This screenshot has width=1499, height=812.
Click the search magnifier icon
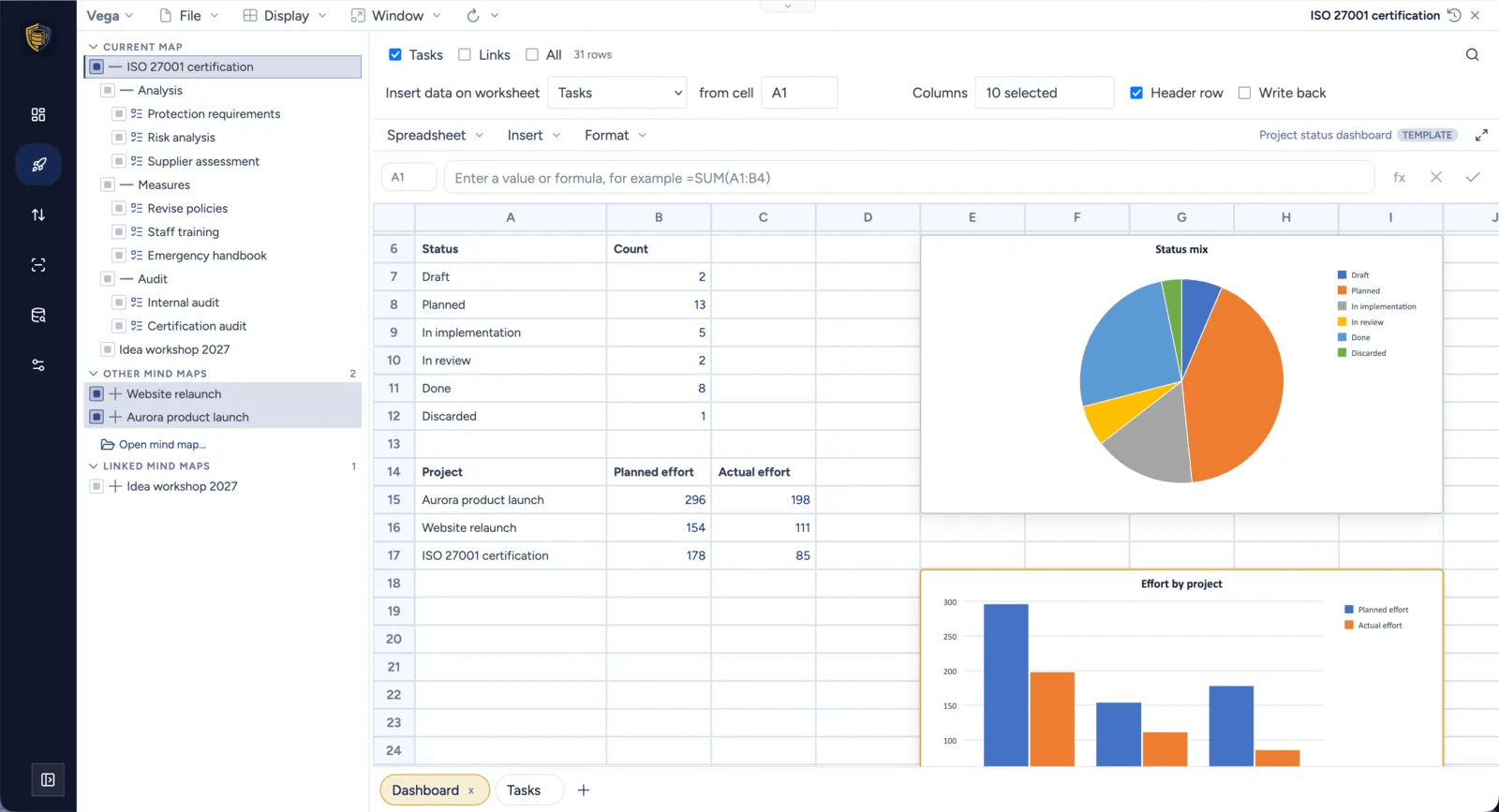pos(1472,54)
